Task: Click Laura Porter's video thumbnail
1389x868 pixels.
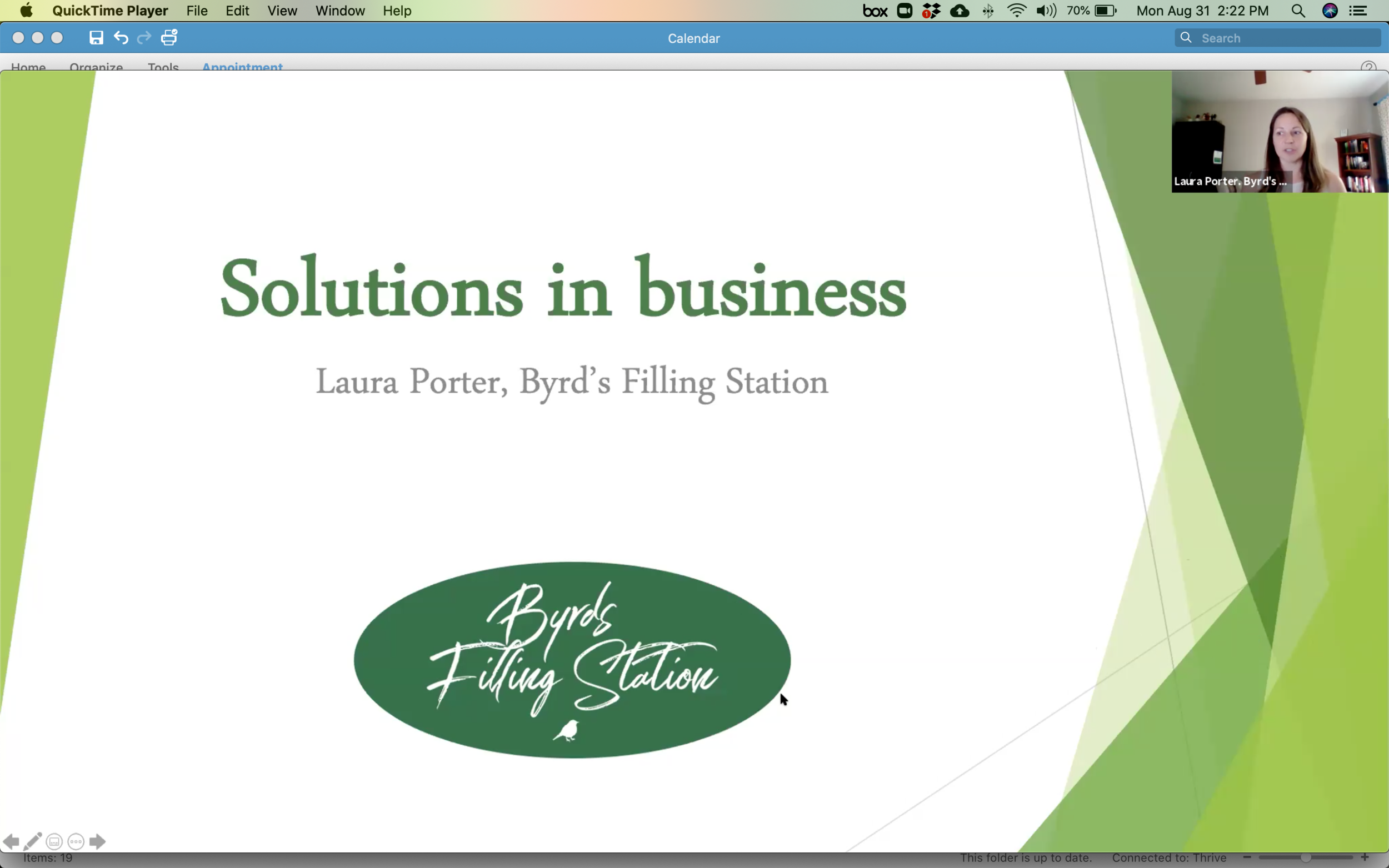Action: 1280,132
